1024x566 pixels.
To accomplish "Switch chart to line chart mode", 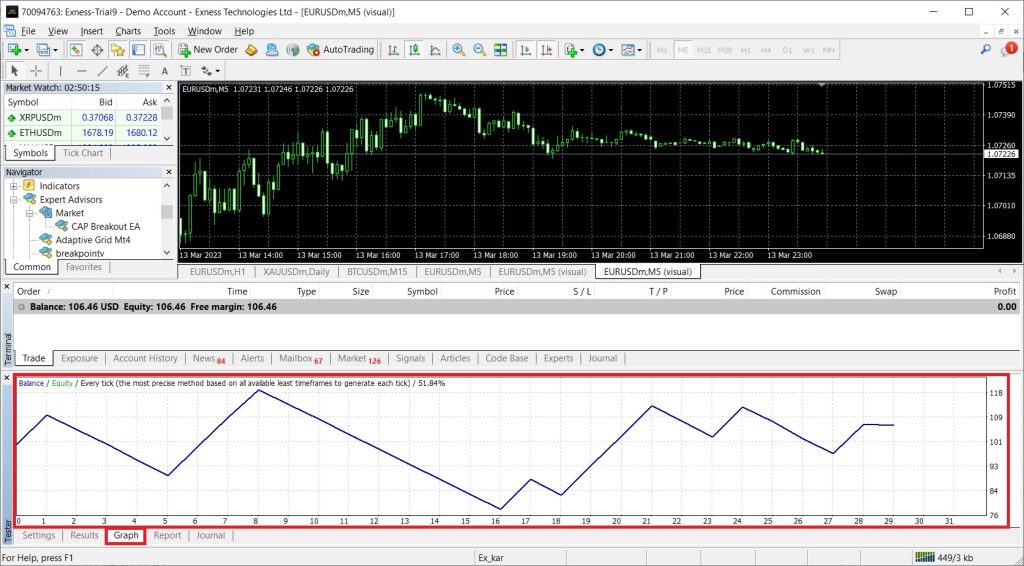I will 435,50.
